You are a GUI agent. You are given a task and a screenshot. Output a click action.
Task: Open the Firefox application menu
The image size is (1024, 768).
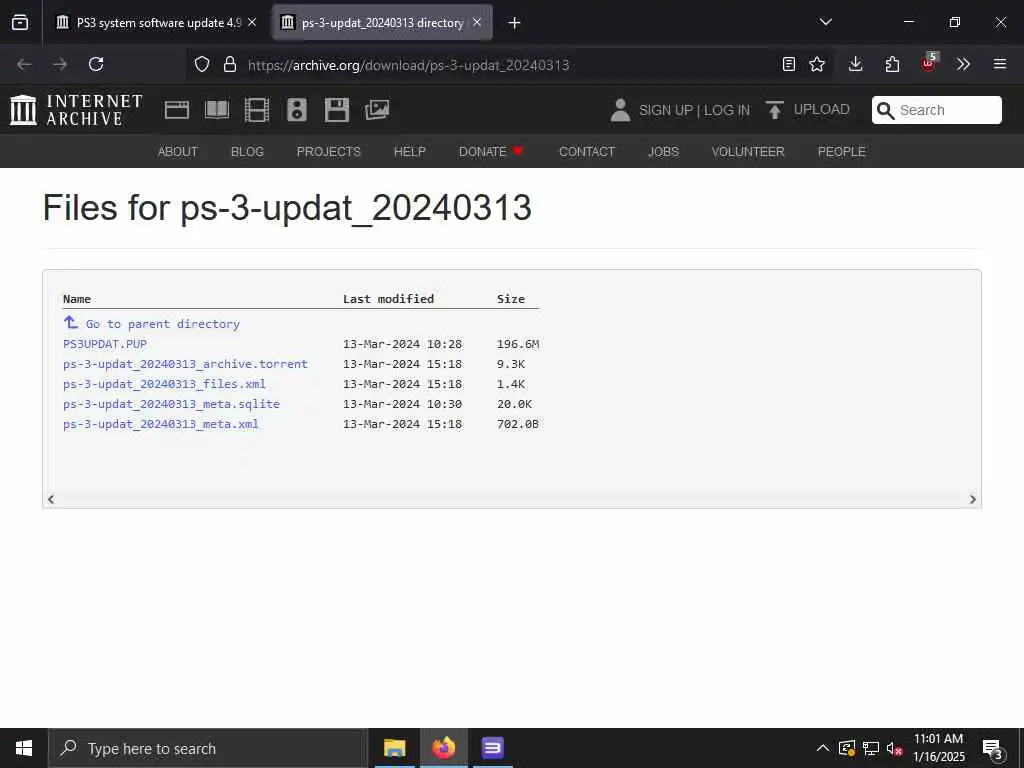pyautogui.click(x=1000, y=64)
